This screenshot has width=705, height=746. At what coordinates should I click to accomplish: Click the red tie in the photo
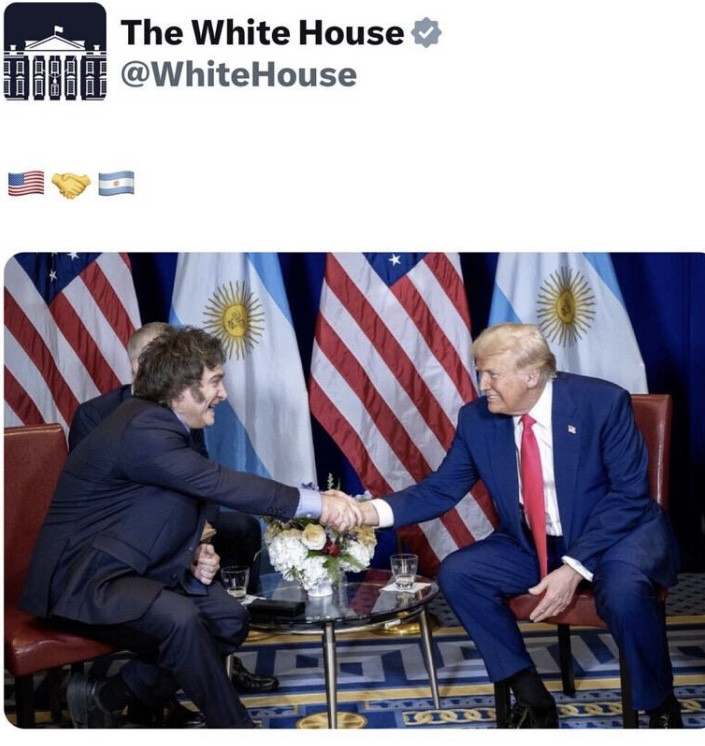click(534, 490)
